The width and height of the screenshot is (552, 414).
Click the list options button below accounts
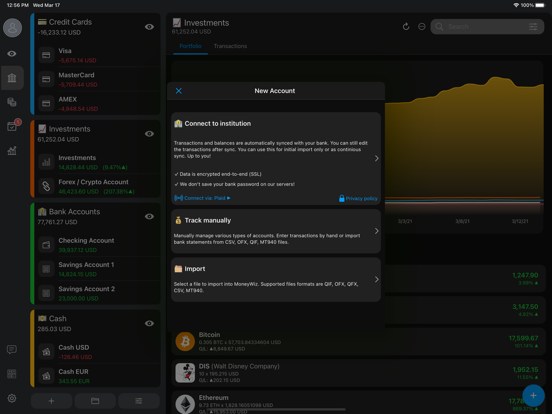[x=139, y=401]
